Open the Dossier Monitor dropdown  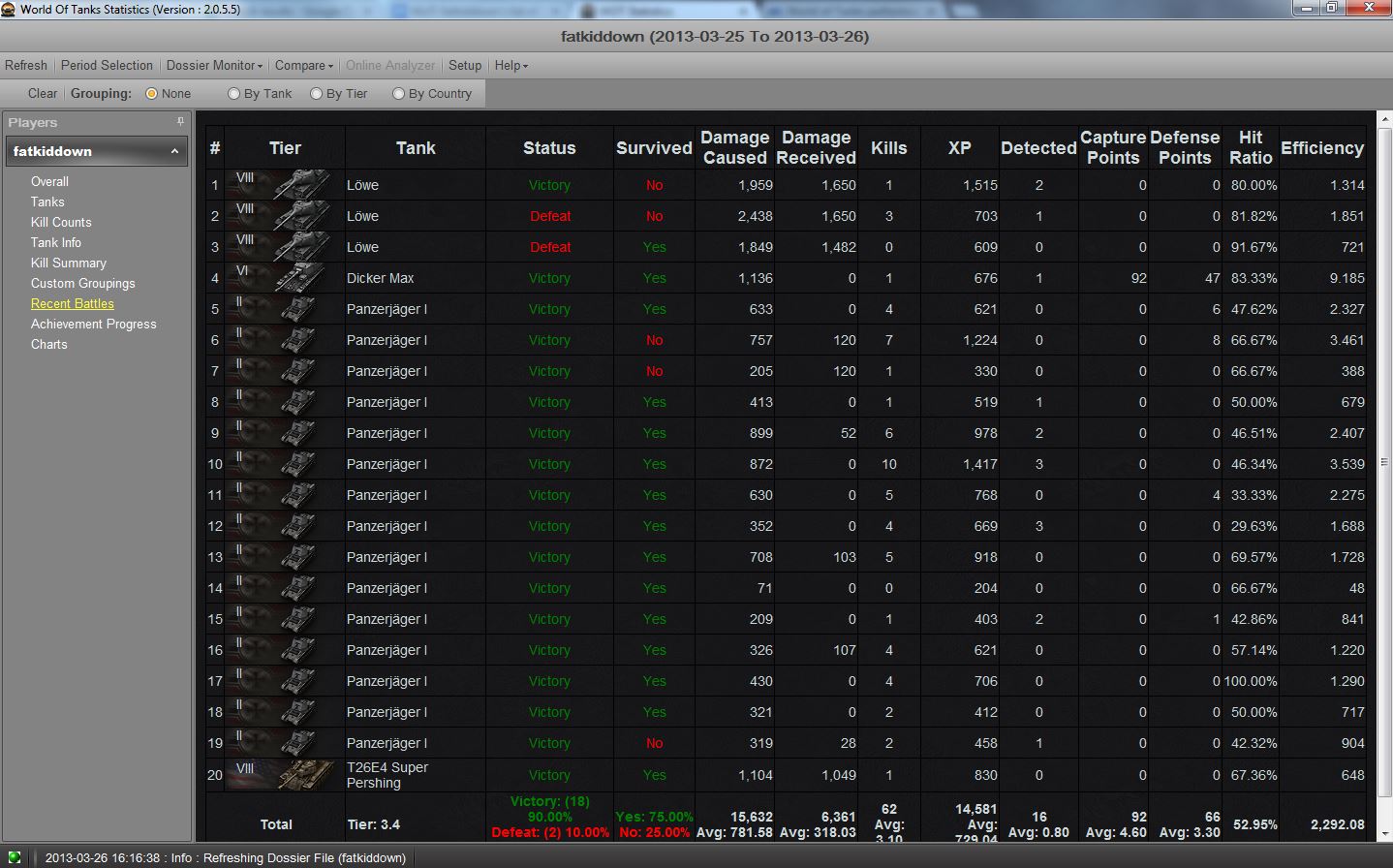pyautogui.click(x=213, y=65)
